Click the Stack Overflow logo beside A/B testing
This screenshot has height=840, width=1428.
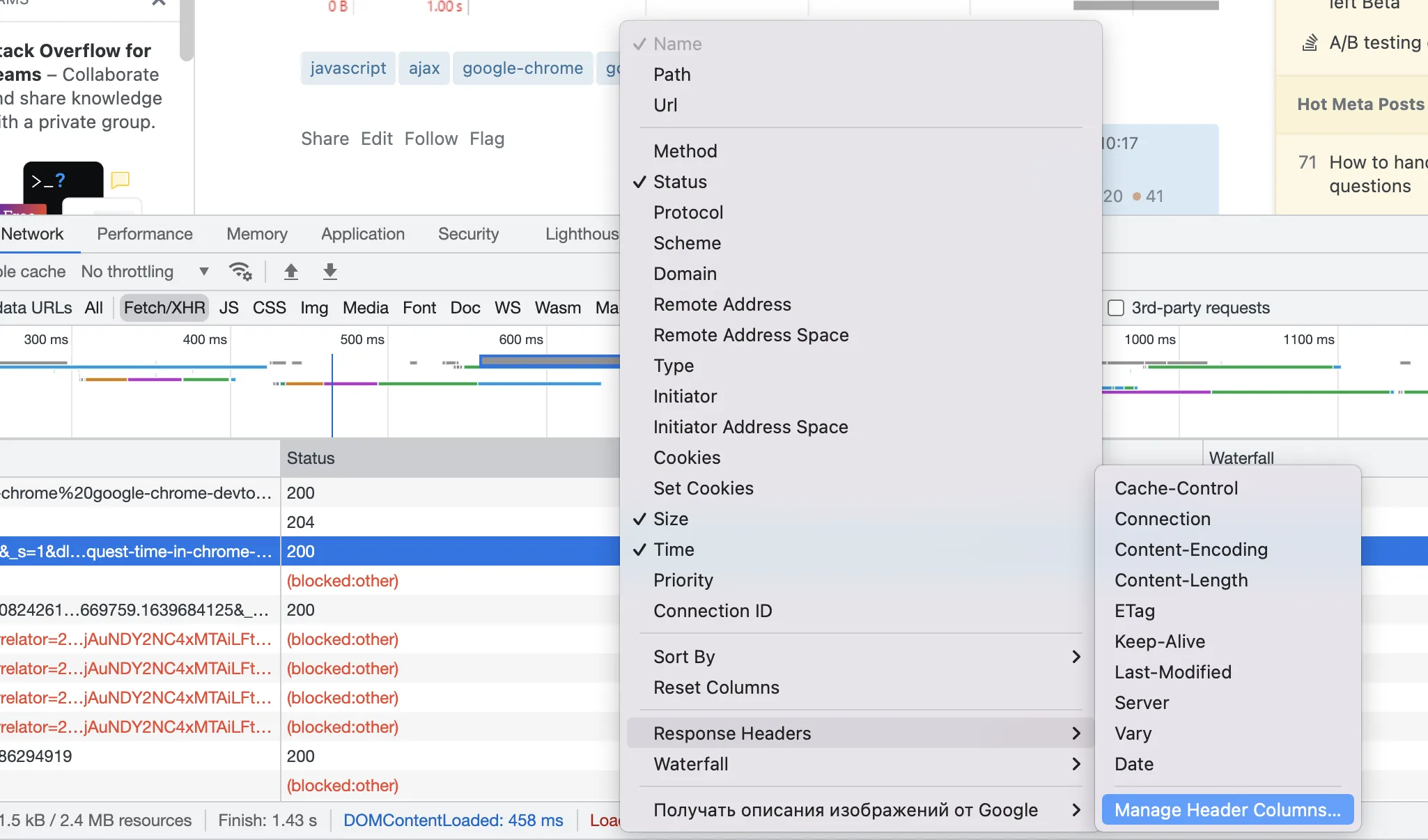[1310, 43]
